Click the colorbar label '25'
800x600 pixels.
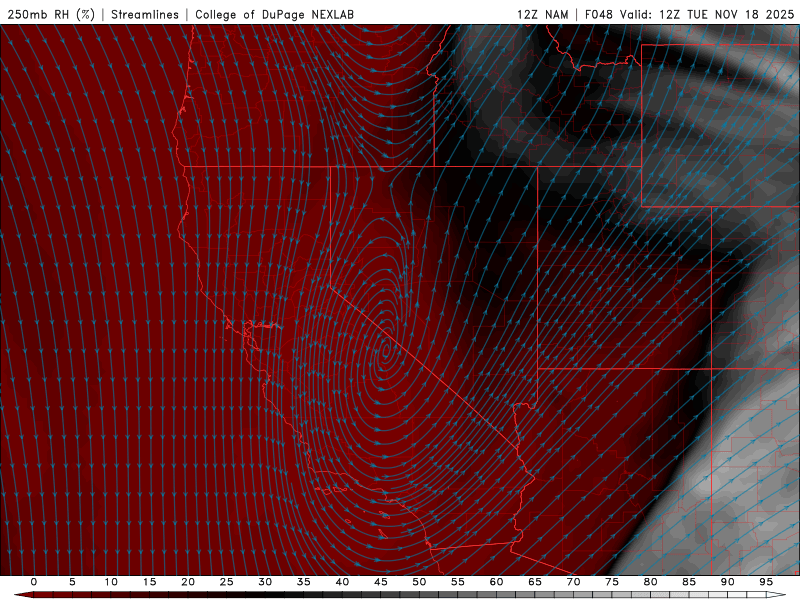point(227,582)
